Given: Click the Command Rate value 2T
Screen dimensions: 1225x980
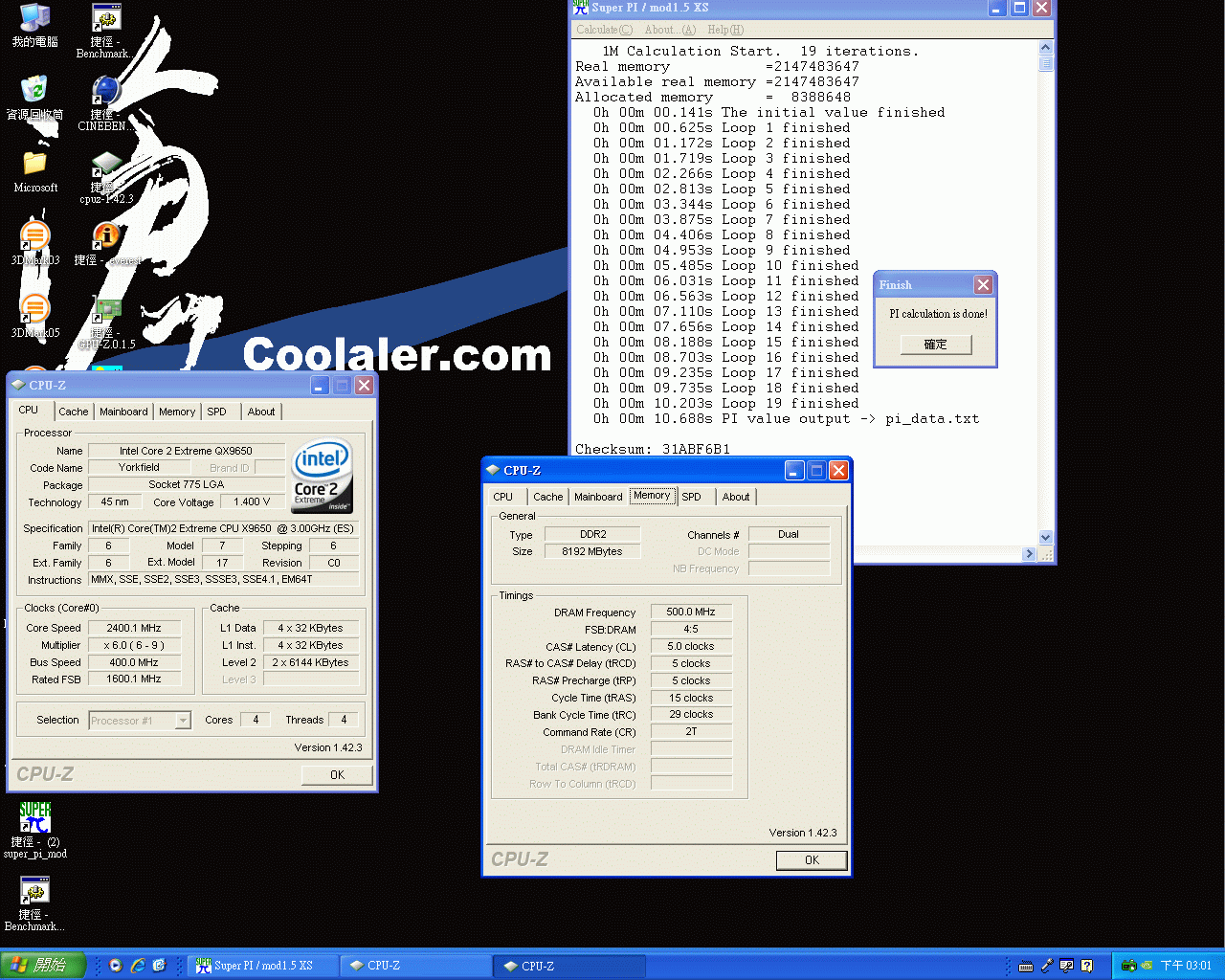Looking at the screenshot, I should point(691,731).
